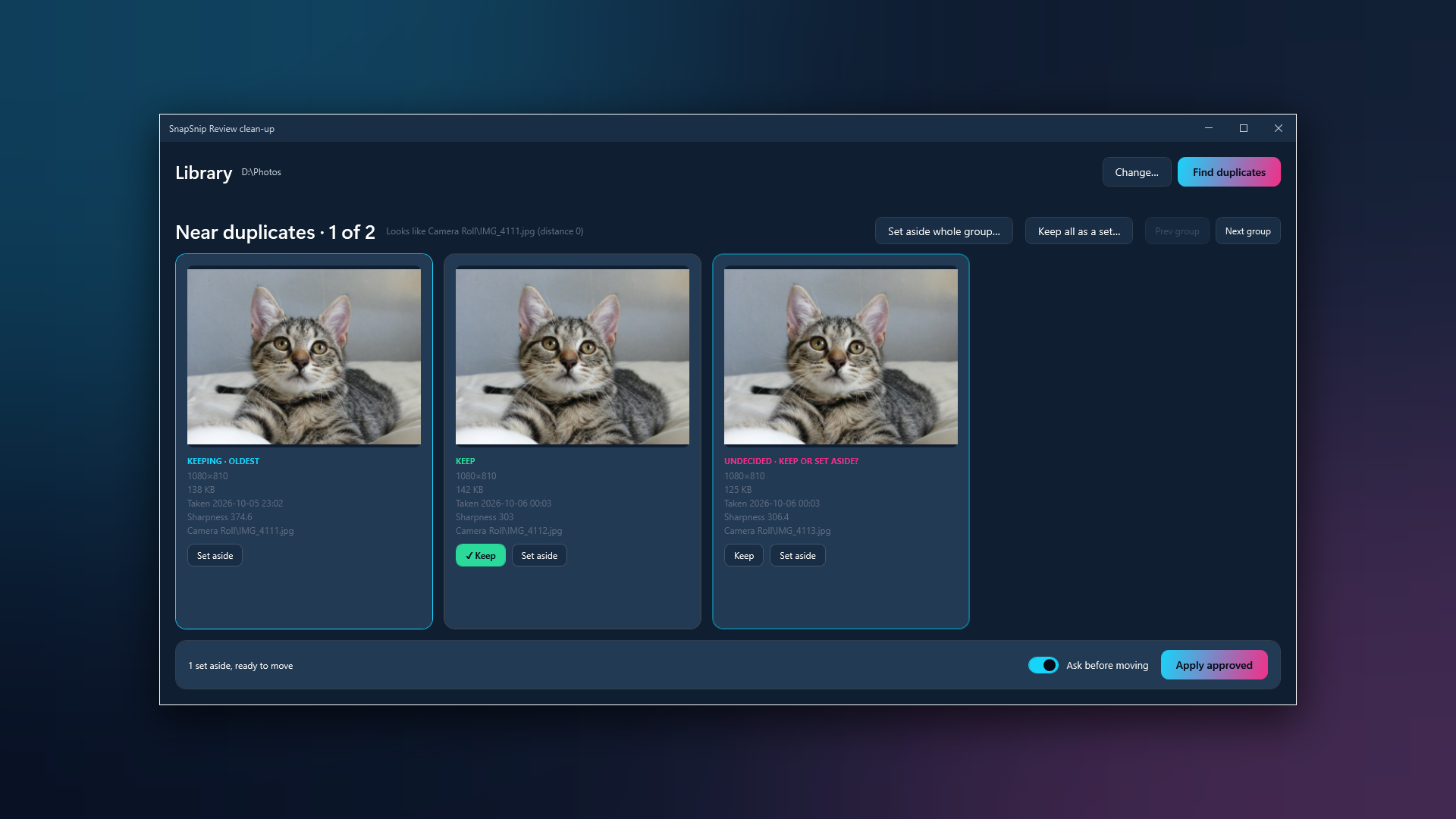Screen dimensions: 1456x819
Task: Click Camera Roll\IMG_4111.jpg file path
Action: [x=240, y=531]
